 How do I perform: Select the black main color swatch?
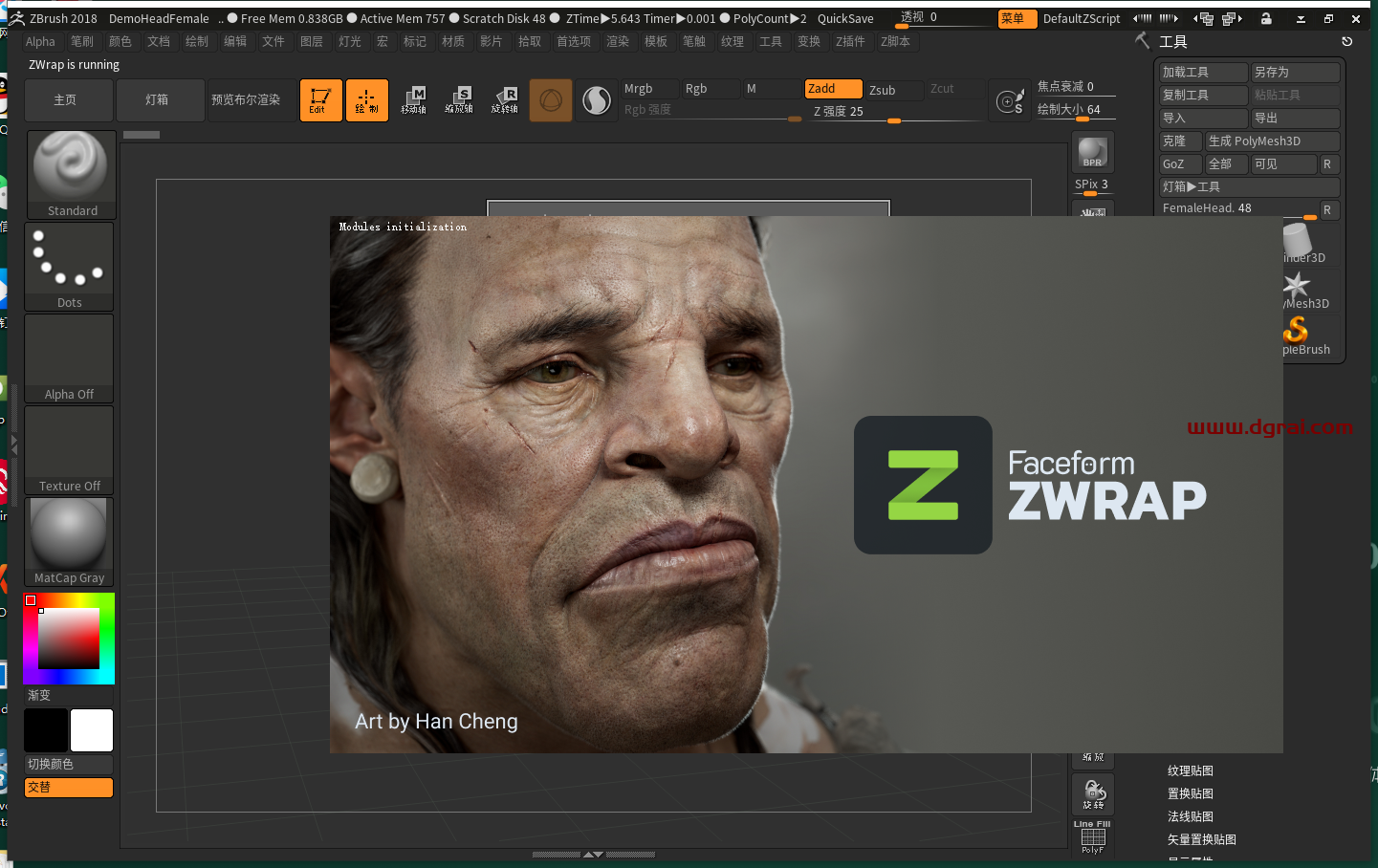tap(46, 730)
